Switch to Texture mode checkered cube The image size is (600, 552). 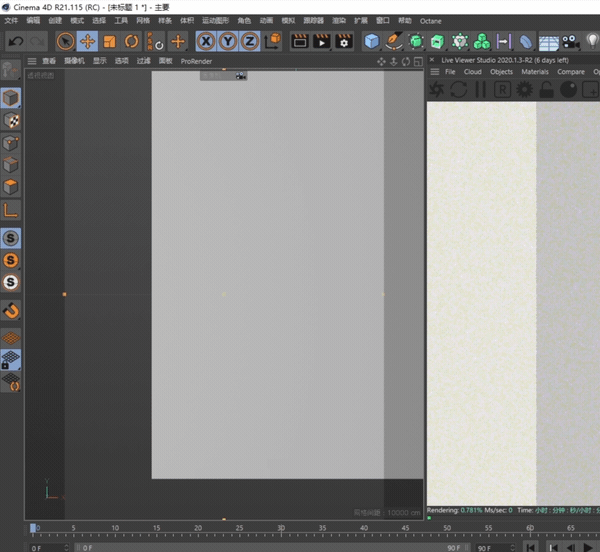tap(11, 121)
